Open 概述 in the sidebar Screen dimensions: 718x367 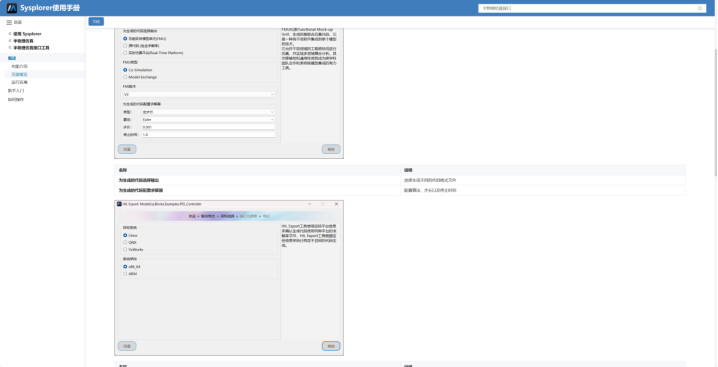coord(12,58)
